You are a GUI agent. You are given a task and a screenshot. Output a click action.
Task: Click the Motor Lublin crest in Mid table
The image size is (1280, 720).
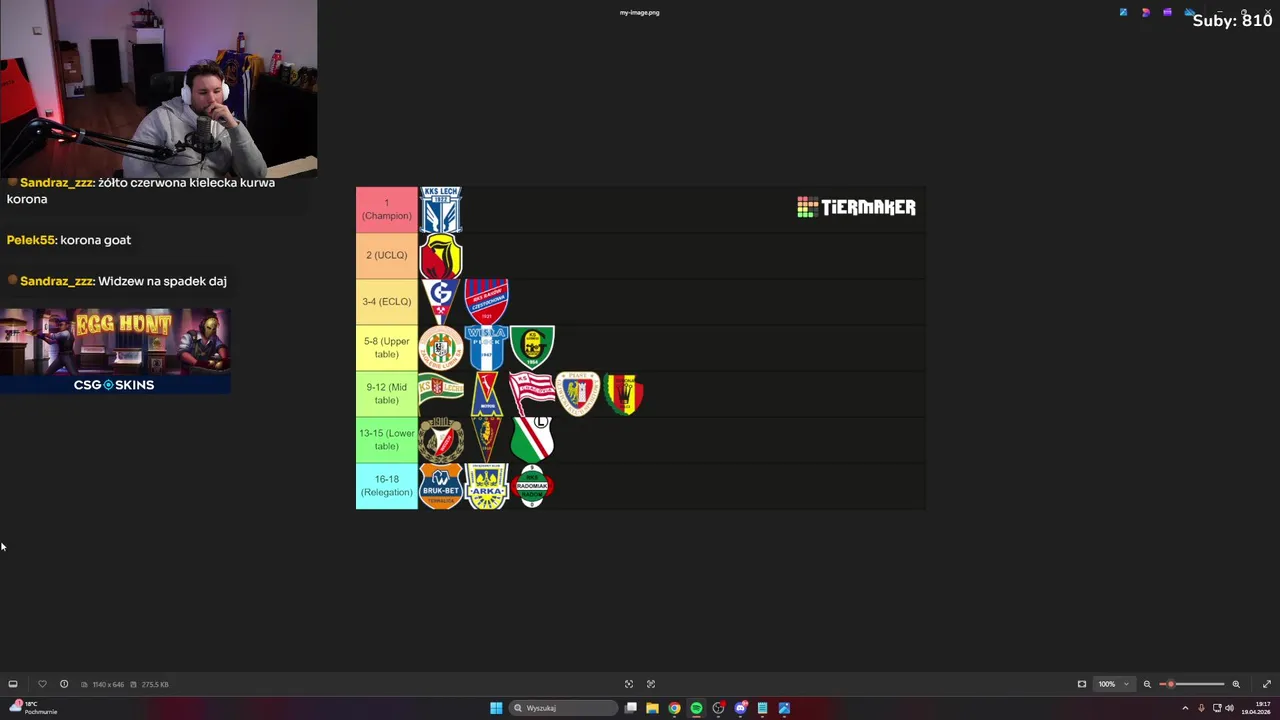click(487, 394)
